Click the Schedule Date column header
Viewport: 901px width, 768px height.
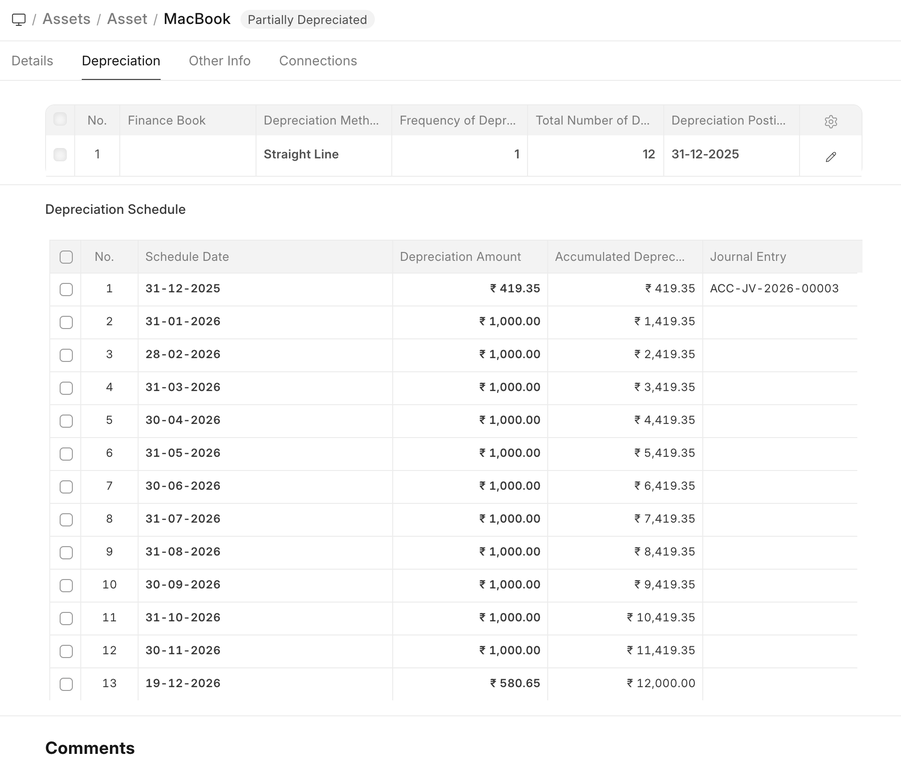pyautogui.click(x=265, y=257)
